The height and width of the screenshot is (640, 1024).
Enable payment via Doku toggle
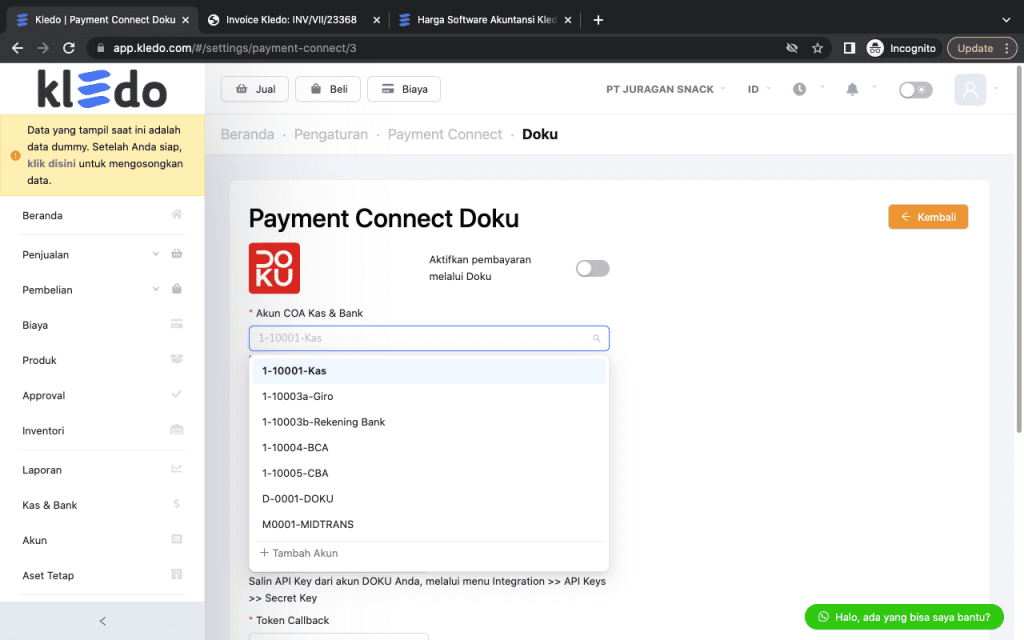tap(592, 268)
